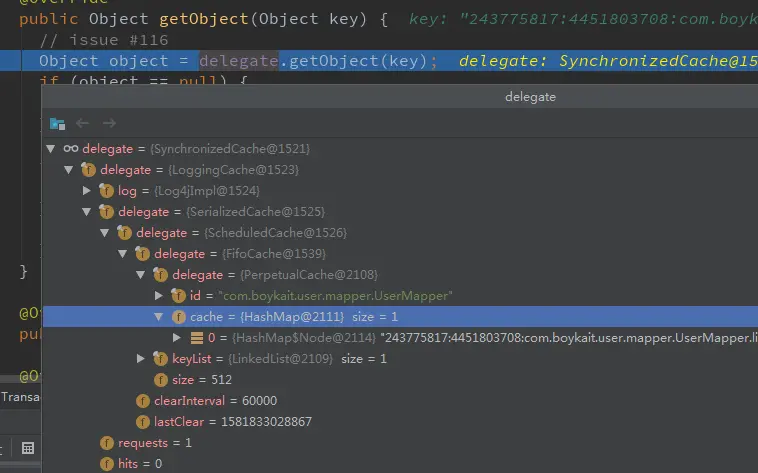The image size is (758, 473).
Task: Click field icon of clearInterval row
Action: [x=143, y=400]
